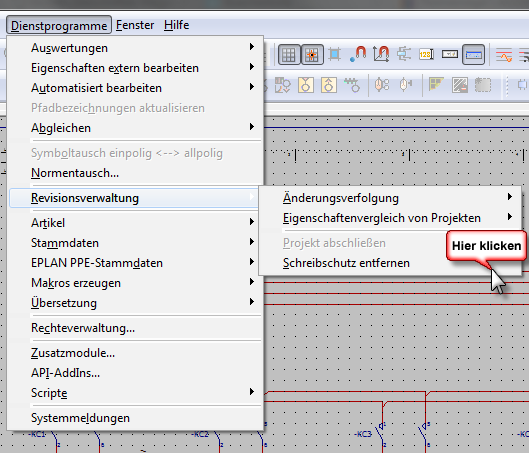Click the Hier klicken callout bubble
Image resolution: width=529 pixels, height=453 pixels.
[x=486, y=246]
